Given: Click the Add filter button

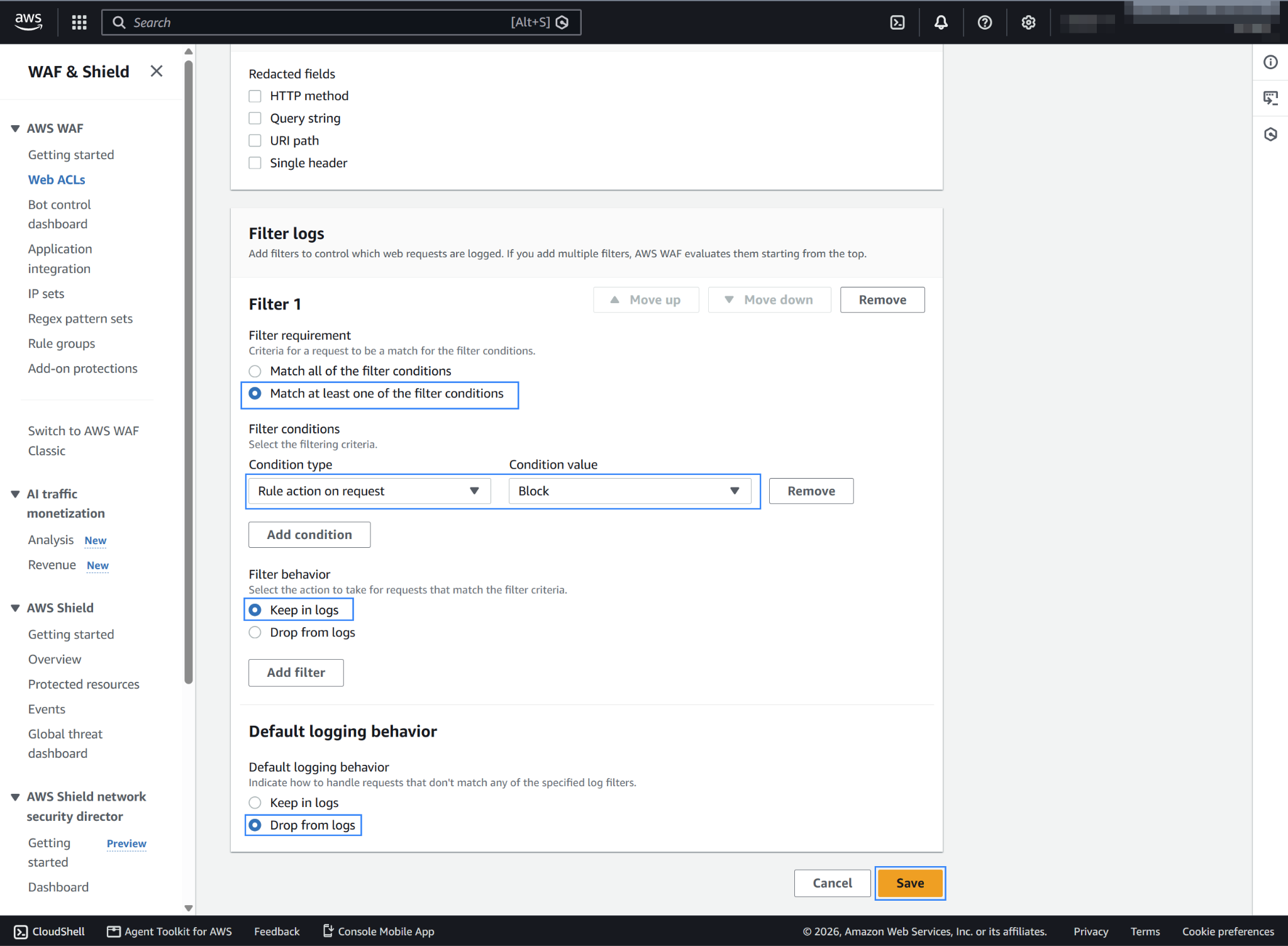Looking at the screenshot, I should click(x=296, y=672).
